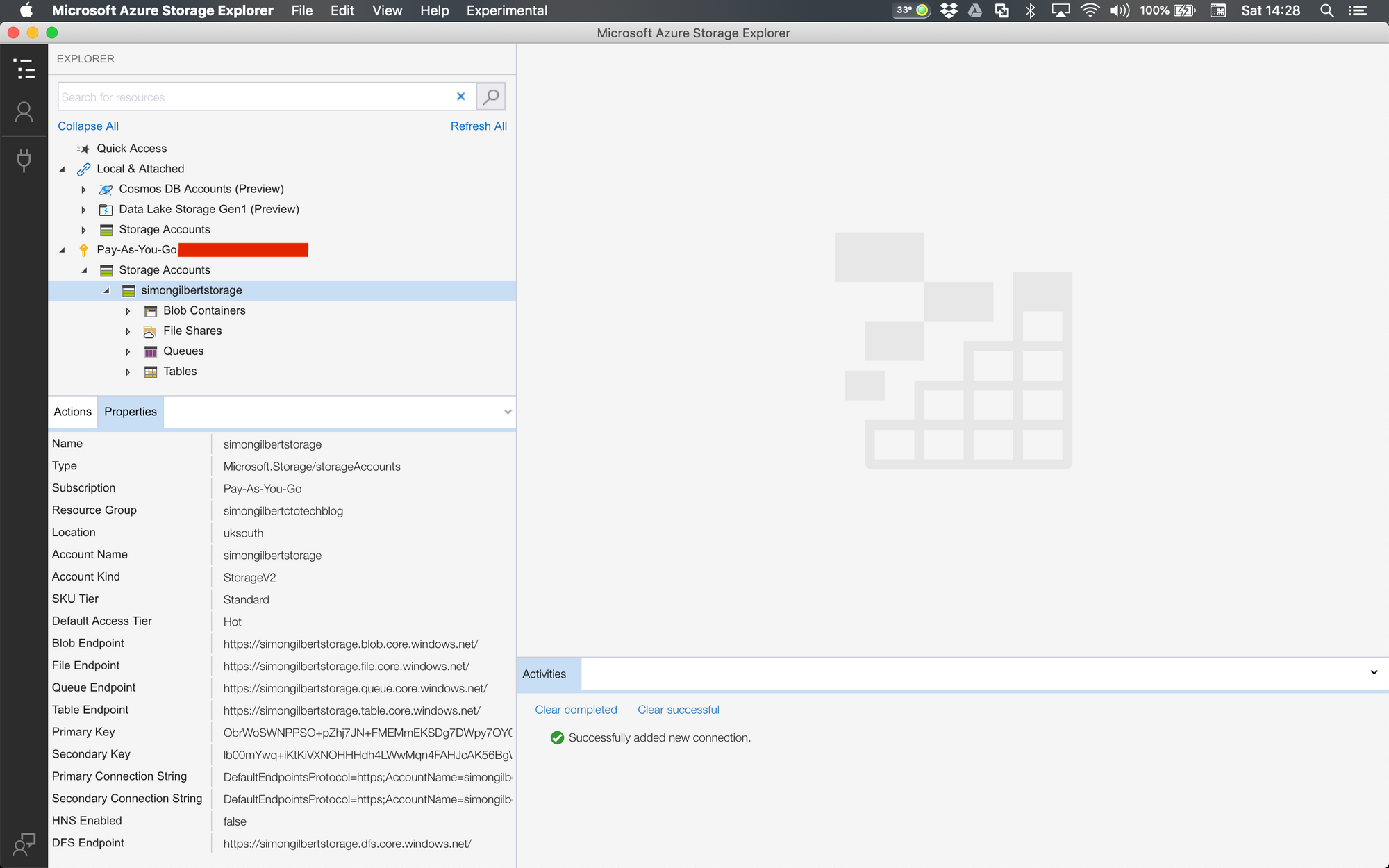
Task: Select the Resource Group value simongilbertctotechblog
Action: click(283, 511)
